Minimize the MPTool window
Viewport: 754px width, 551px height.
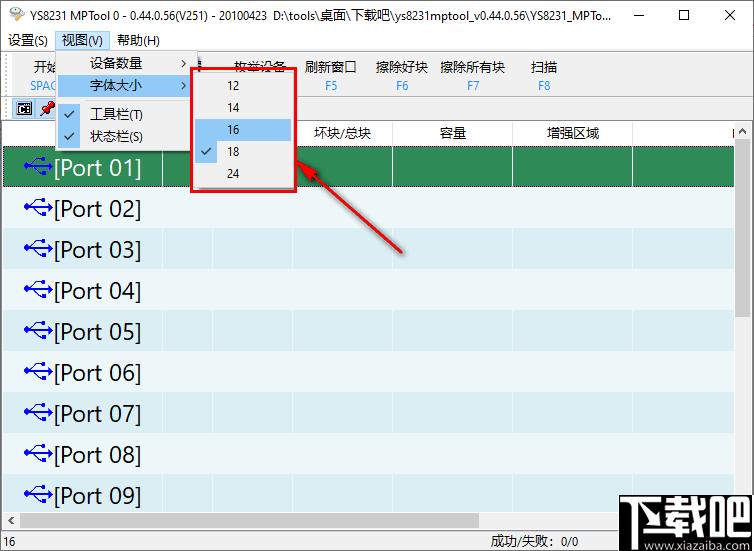click(x=639, y=15)
